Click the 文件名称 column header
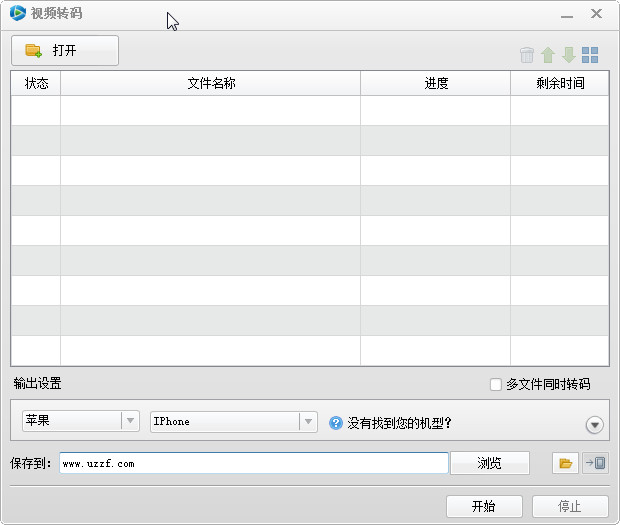Screen dimensions: 620x525 211,83
